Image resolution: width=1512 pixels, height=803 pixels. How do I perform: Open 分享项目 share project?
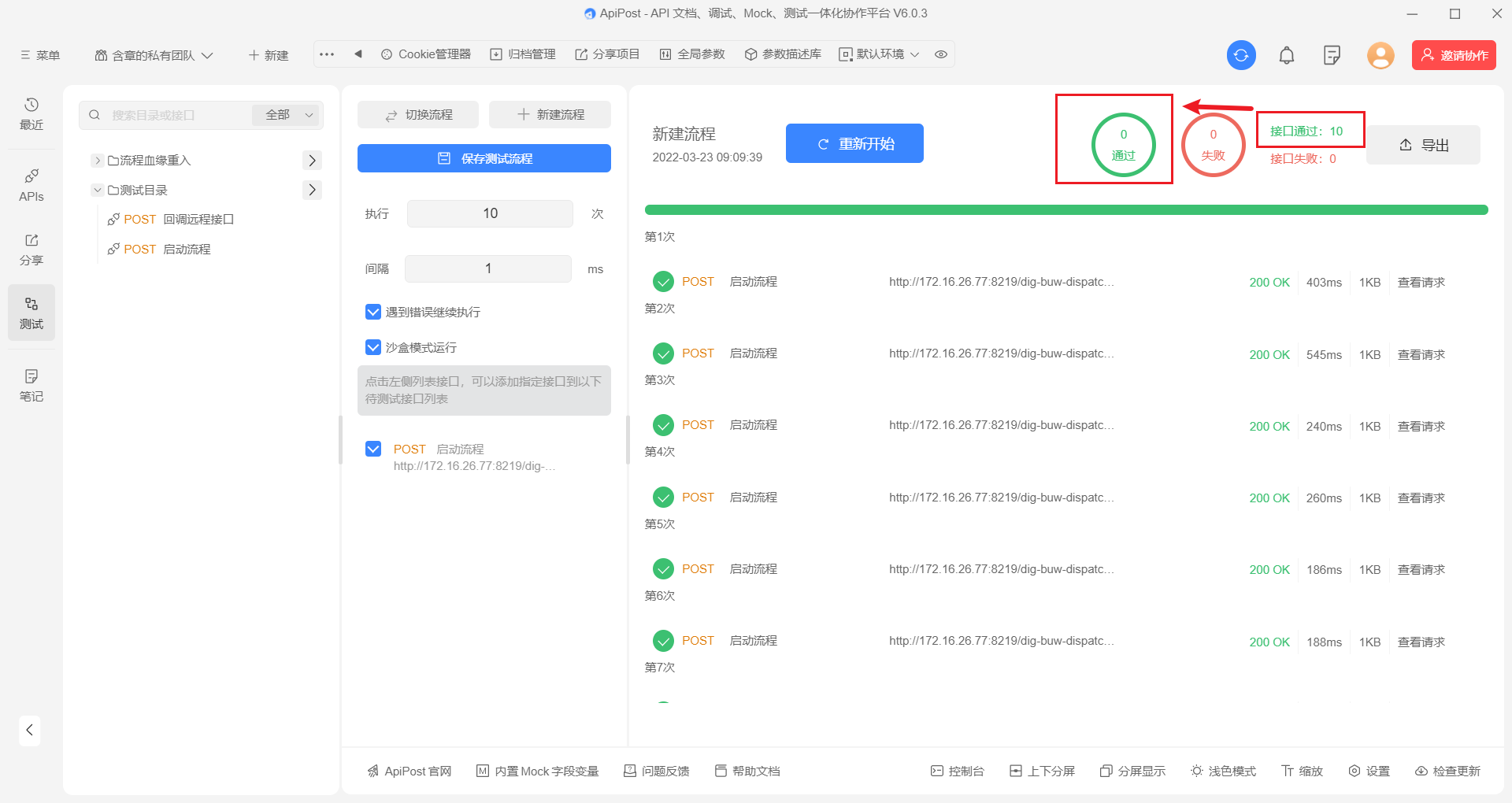pyautogui.click(x=607, y=54)
